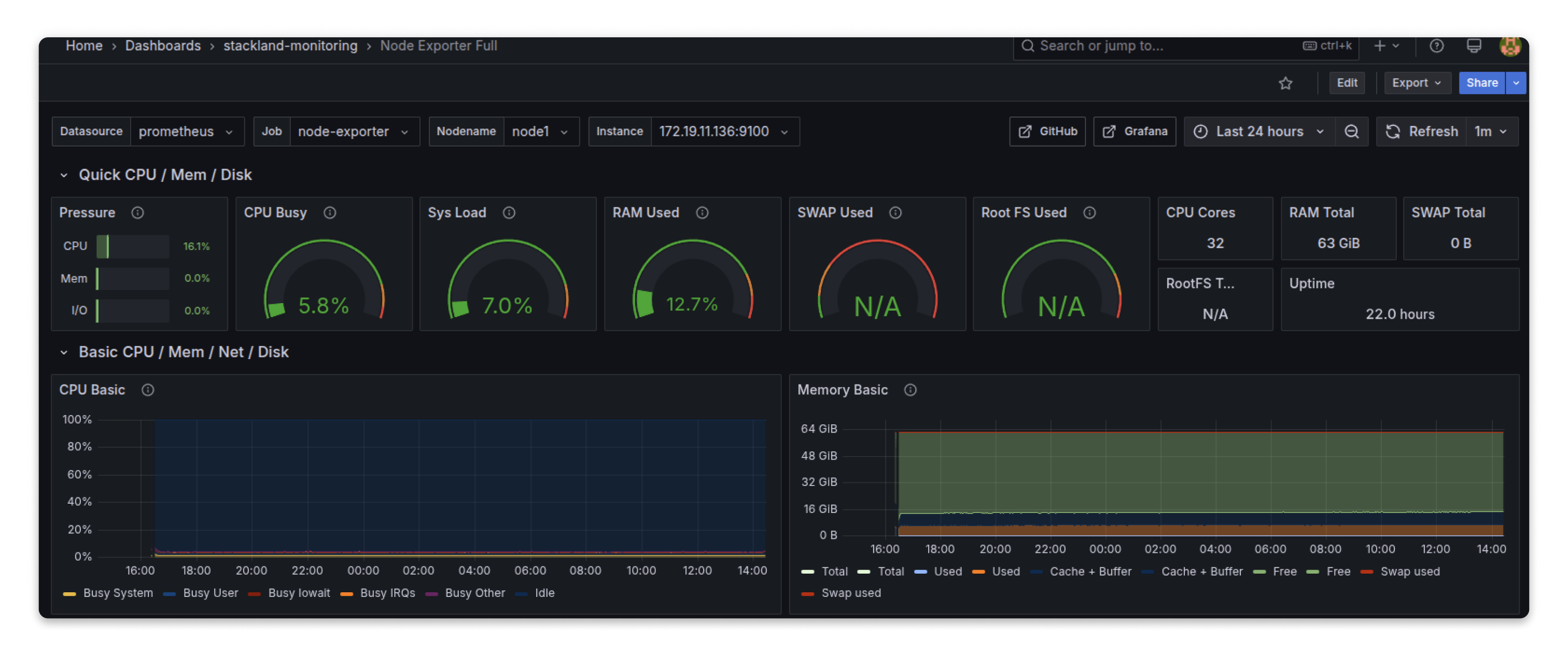
Task: Click the Refresh dashboard button
Action: click(1421, 132)
